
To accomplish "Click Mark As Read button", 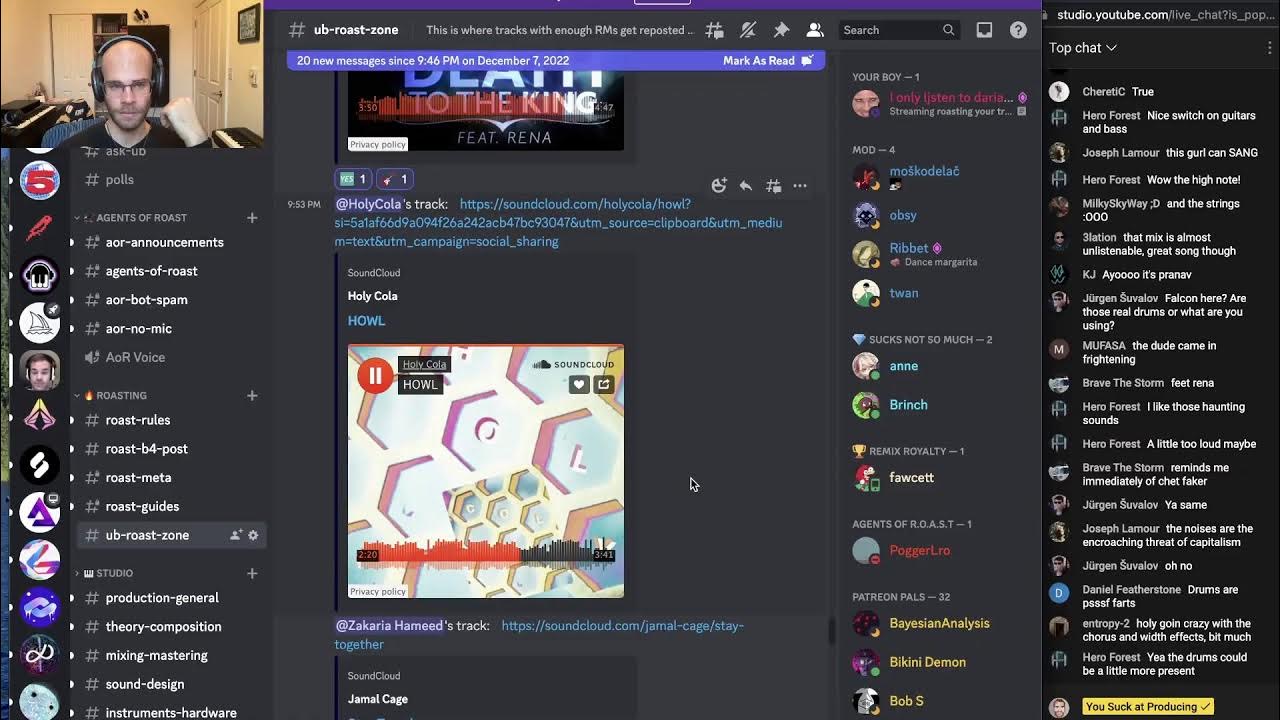I will tap(767, 61).
